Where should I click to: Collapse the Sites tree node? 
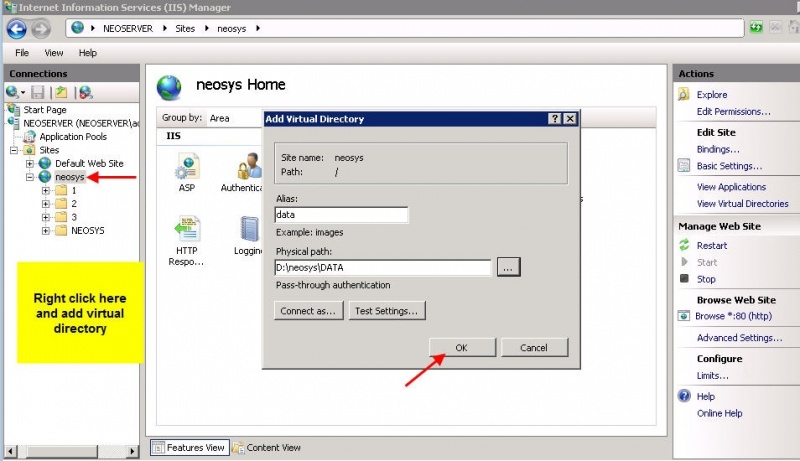[14, 150]
